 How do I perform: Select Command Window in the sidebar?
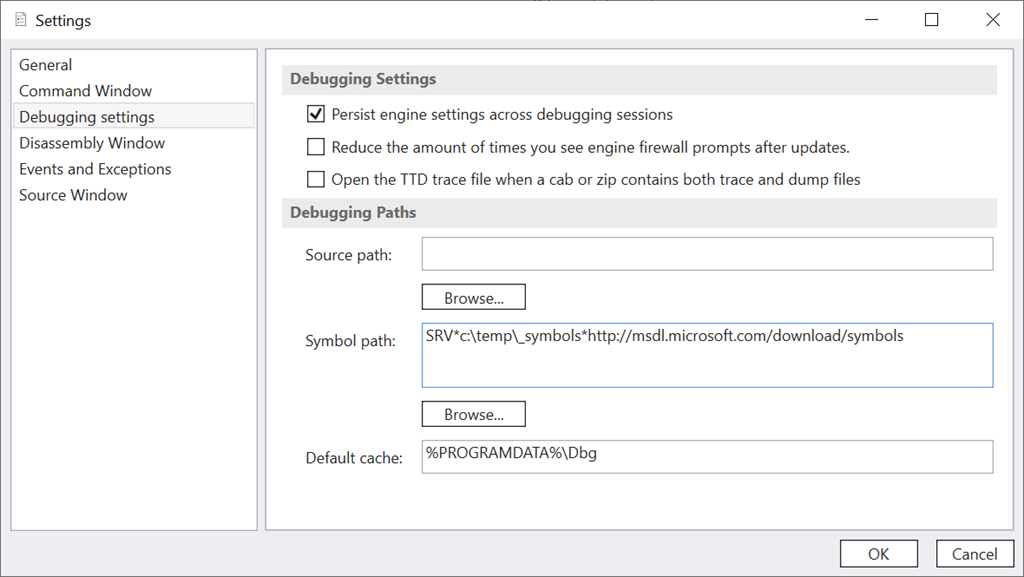point(86,91)
